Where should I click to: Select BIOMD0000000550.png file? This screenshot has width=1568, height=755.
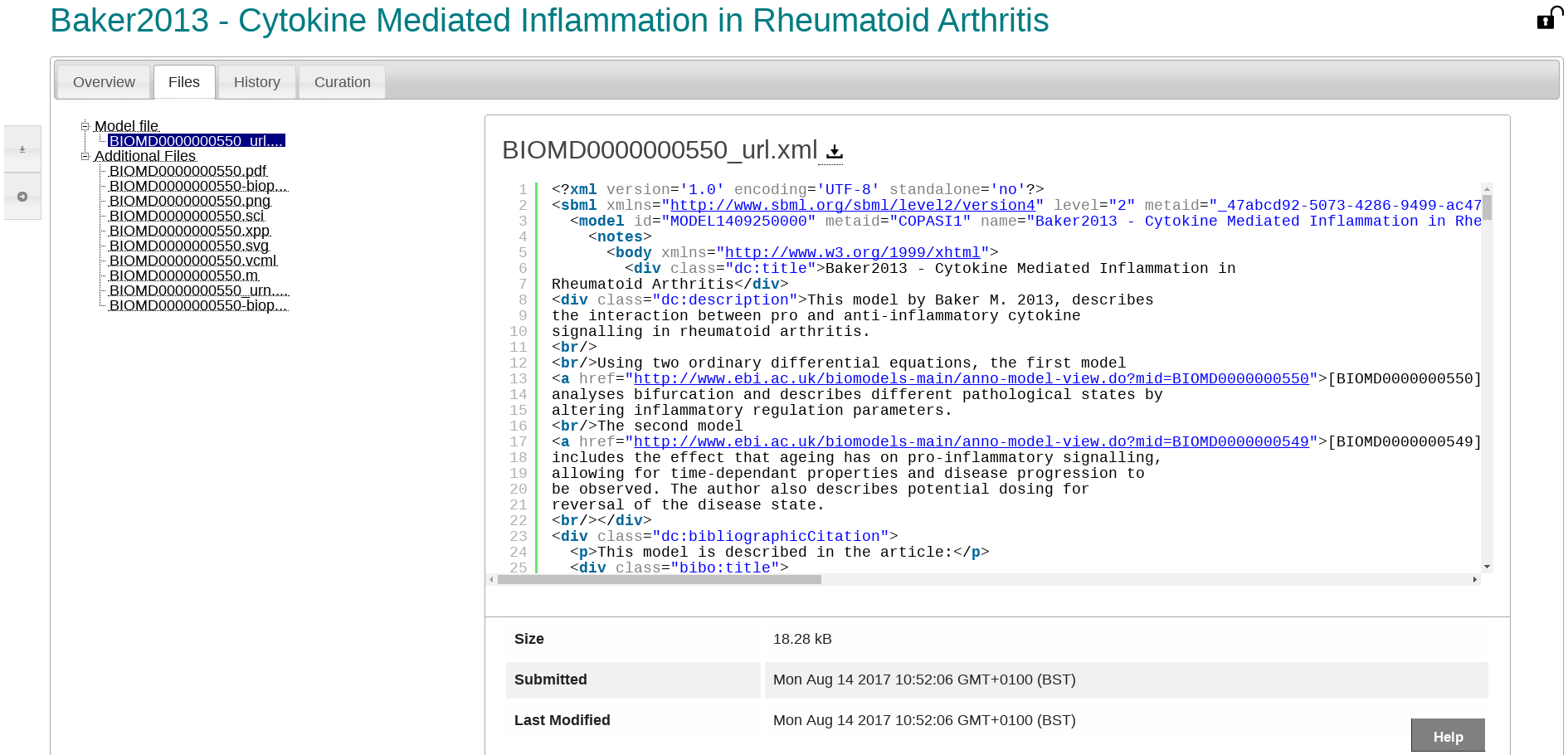189,201
